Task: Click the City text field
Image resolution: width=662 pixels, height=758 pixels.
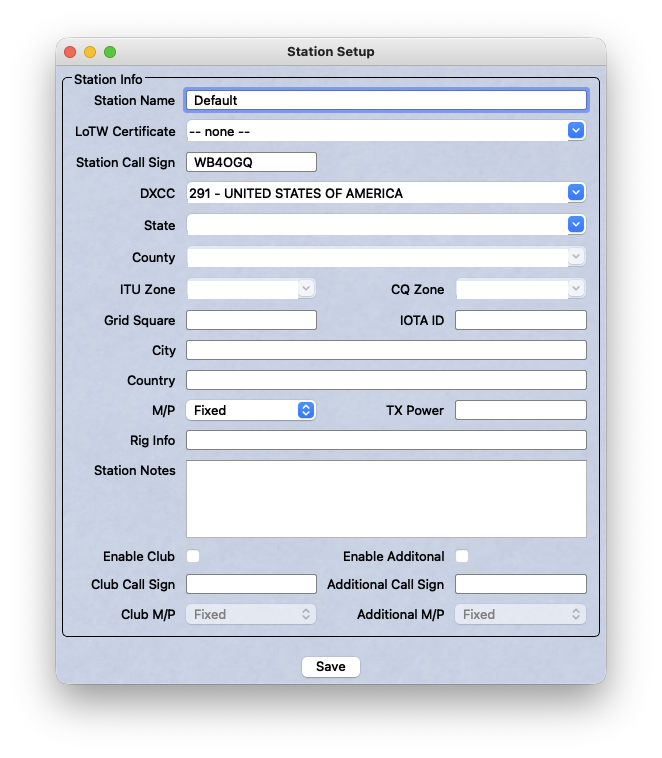Action: click(386, 350)
